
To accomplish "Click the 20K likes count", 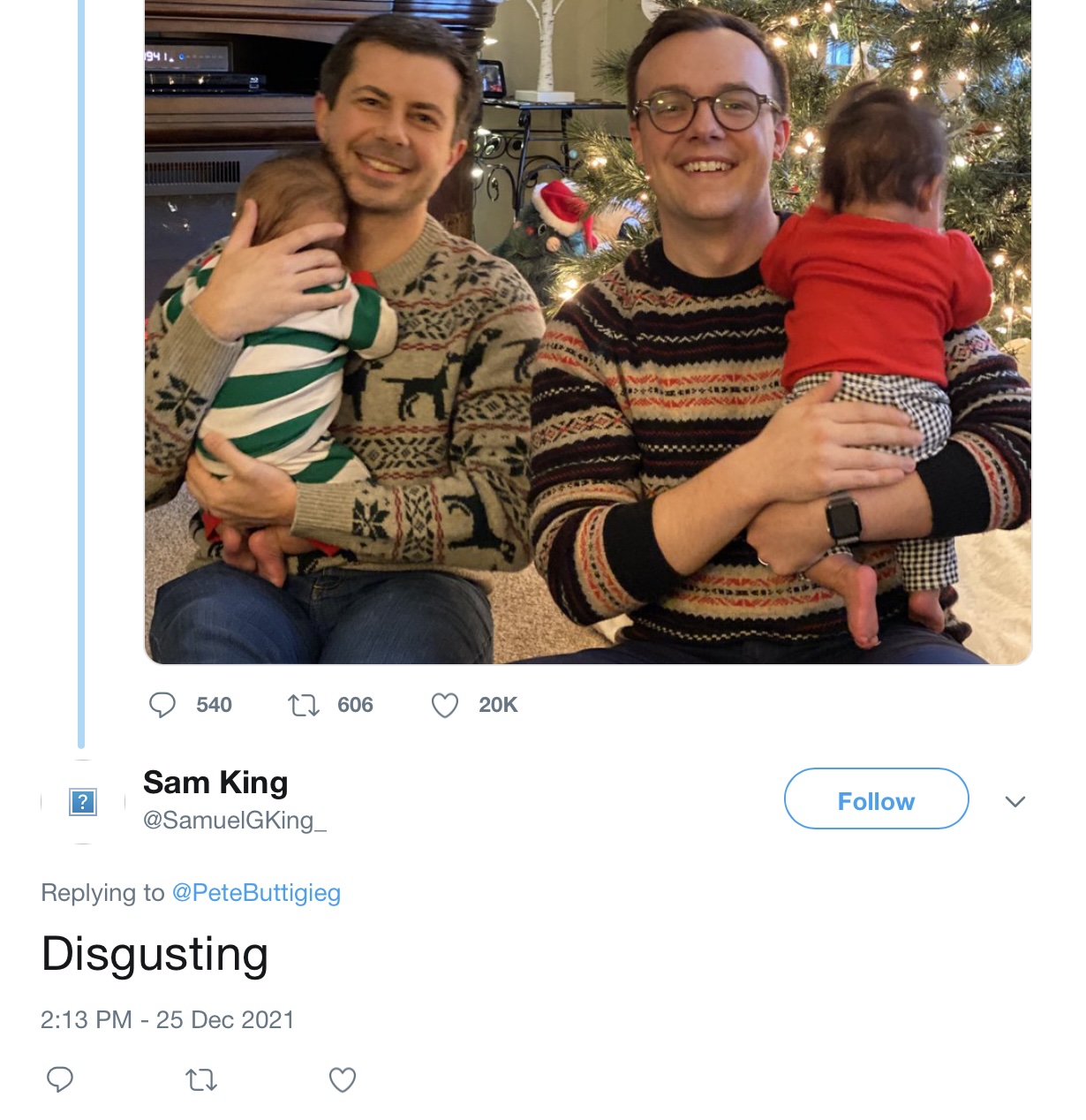I will [498, 705].
